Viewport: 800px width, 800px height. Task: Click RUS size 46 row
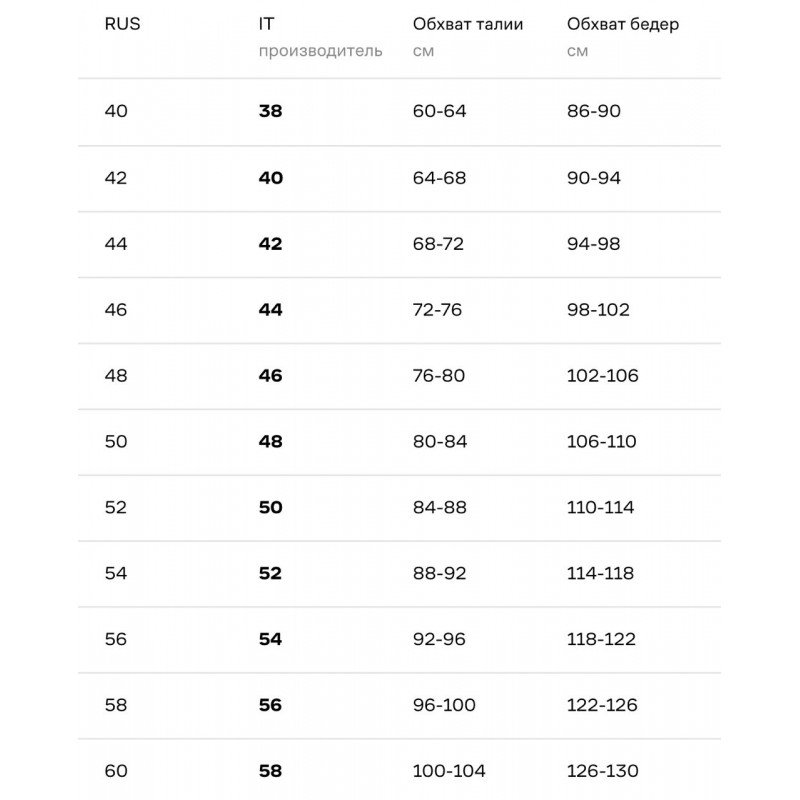pyautogui.click(x=116, y=309)
